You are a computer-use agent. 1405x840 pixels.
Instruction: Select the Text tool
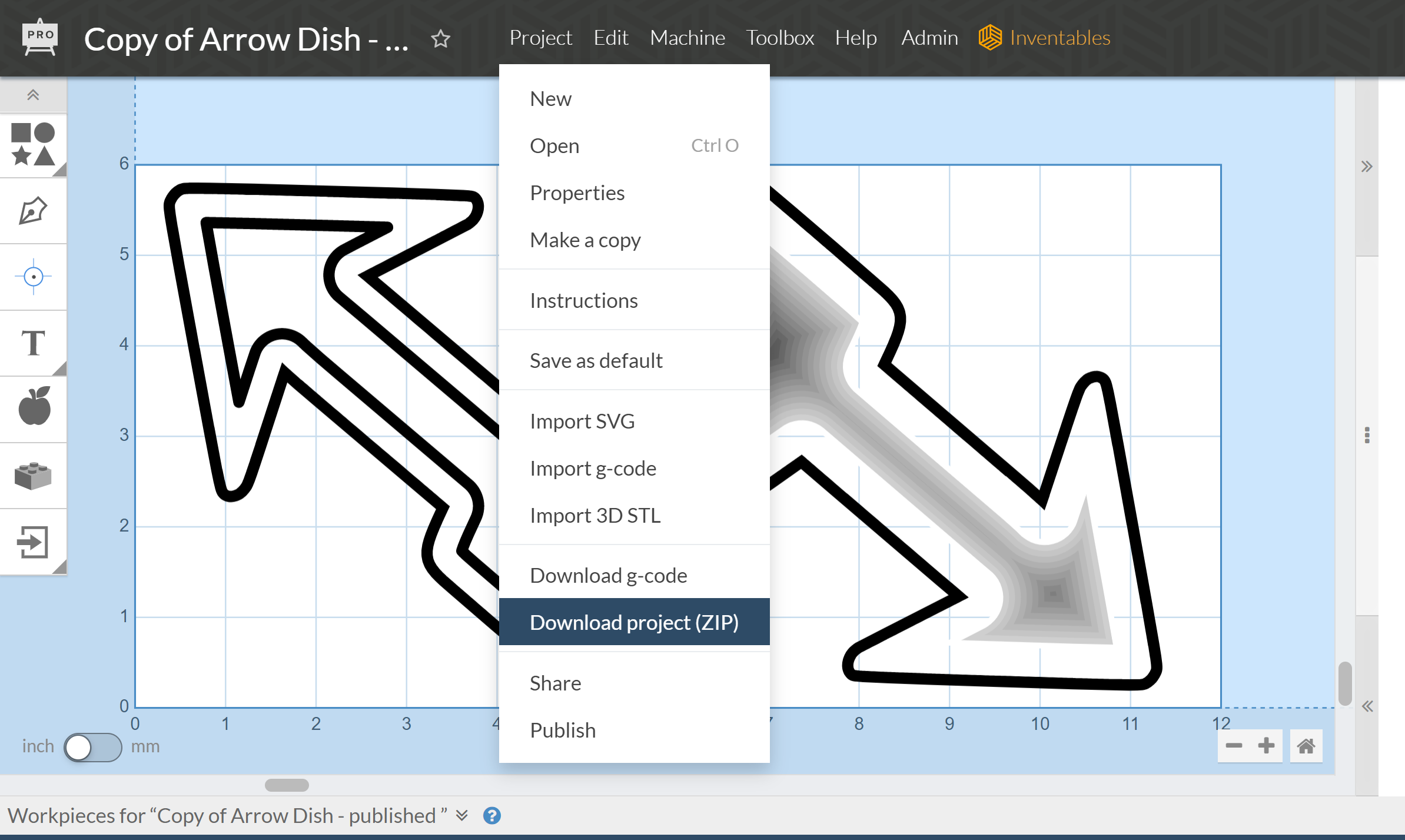(33, 343)
